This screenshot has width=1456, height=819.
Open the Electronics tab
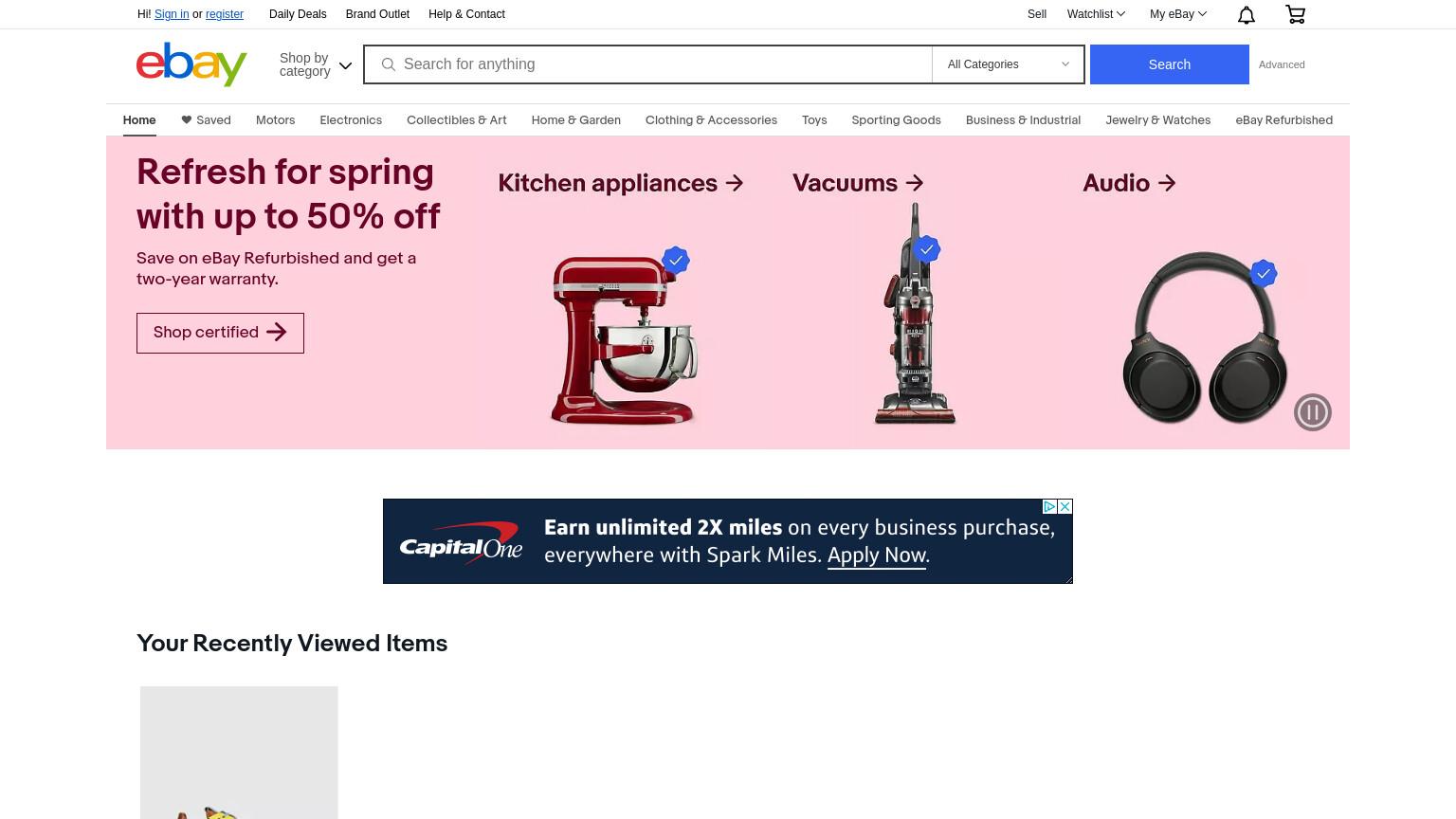click(351, 119)
